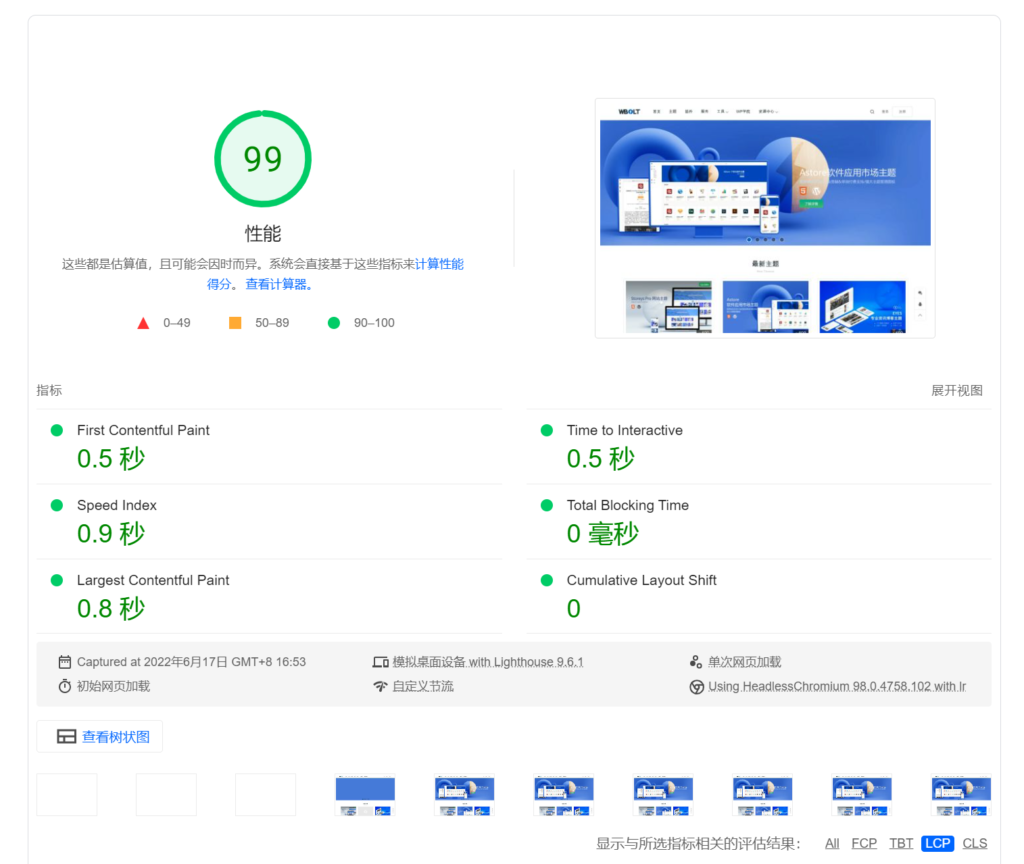This screenshot has width=1024, height=864.
Task: Click the calendar icon beside the capture date
Action: (x=65, y=661)
